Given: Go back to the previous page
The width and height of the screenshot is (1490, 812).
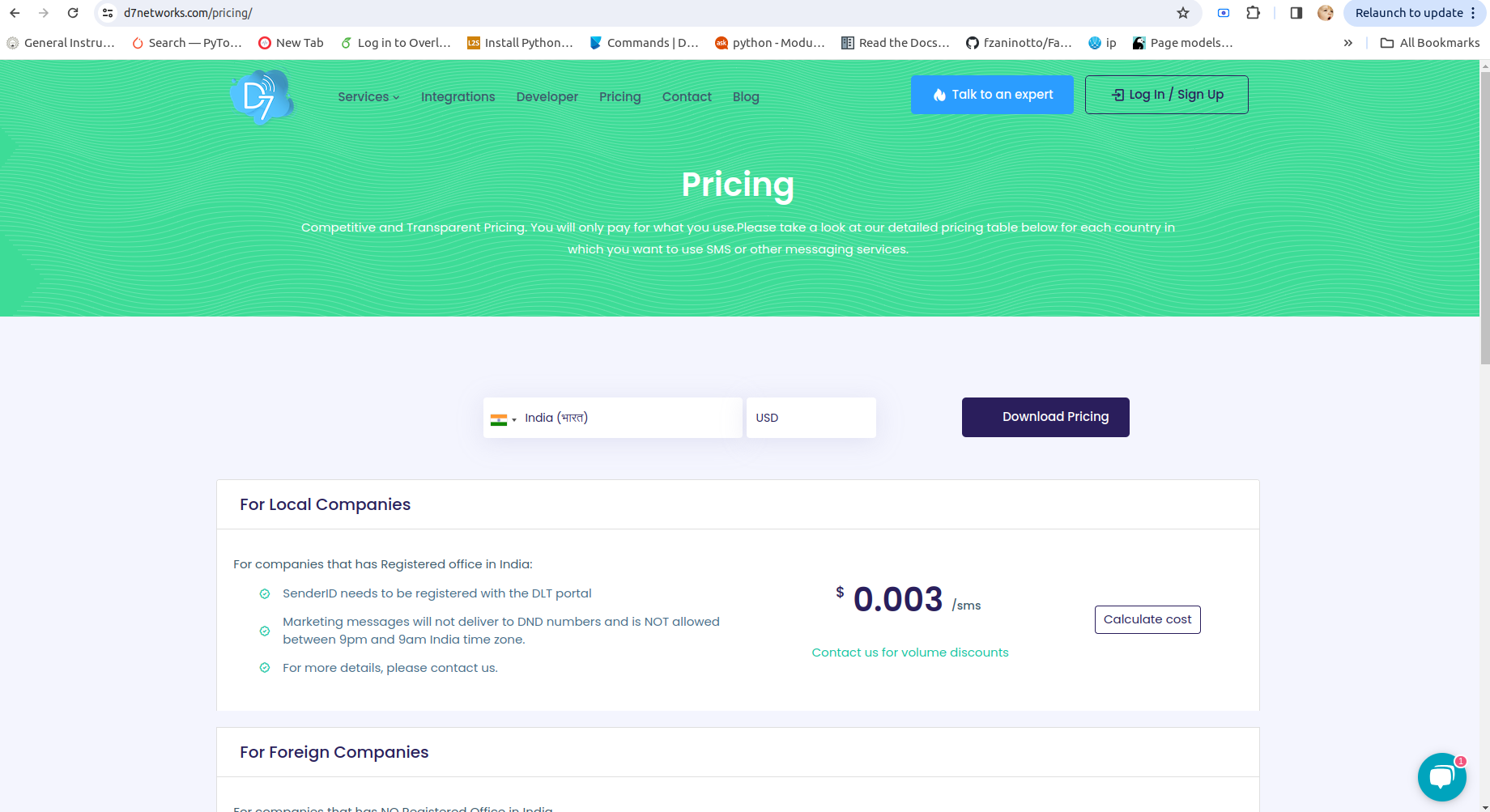Looking at the screenshot, I should [15, 13].
